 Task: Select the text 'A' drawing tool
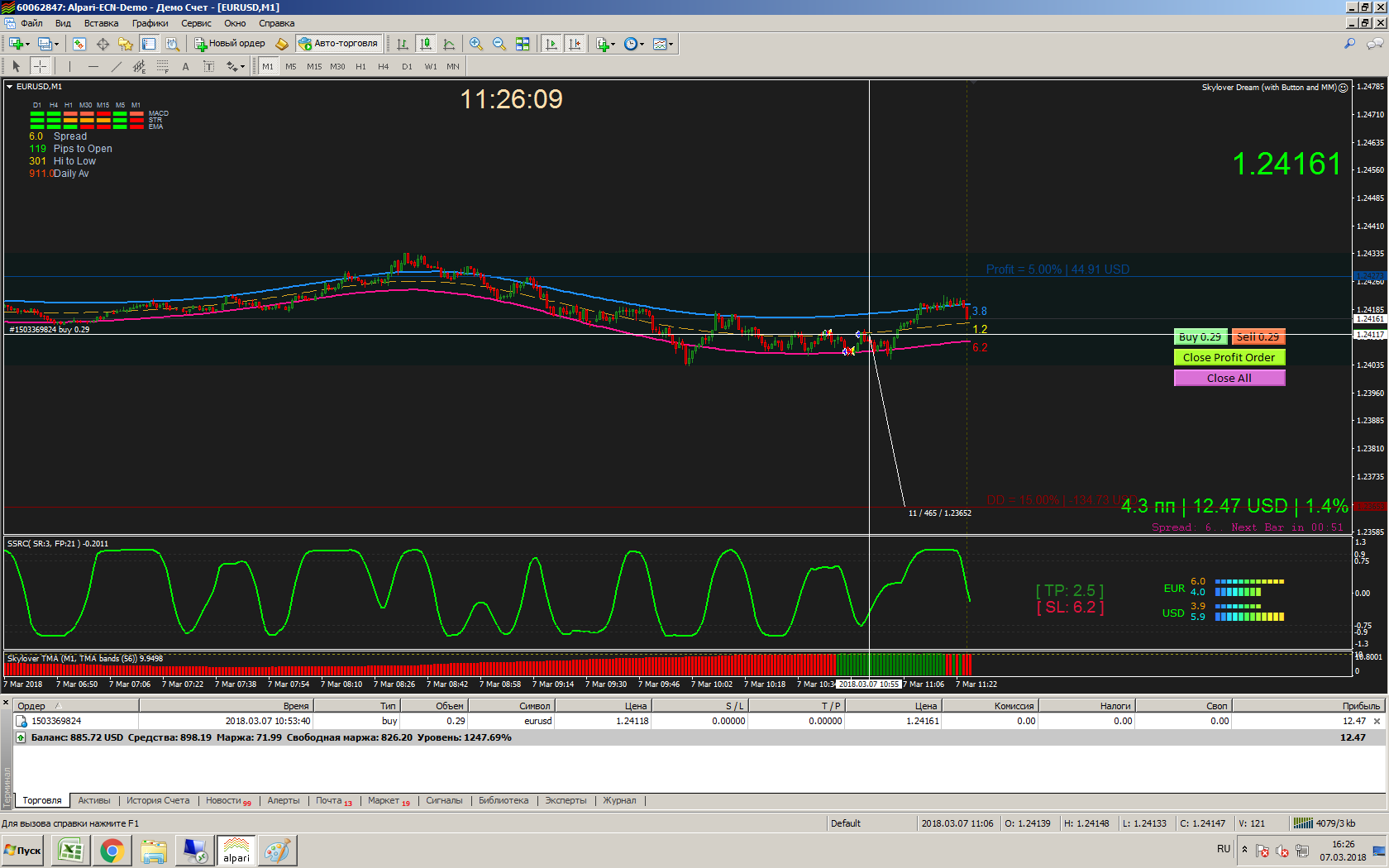click(185, 66)
